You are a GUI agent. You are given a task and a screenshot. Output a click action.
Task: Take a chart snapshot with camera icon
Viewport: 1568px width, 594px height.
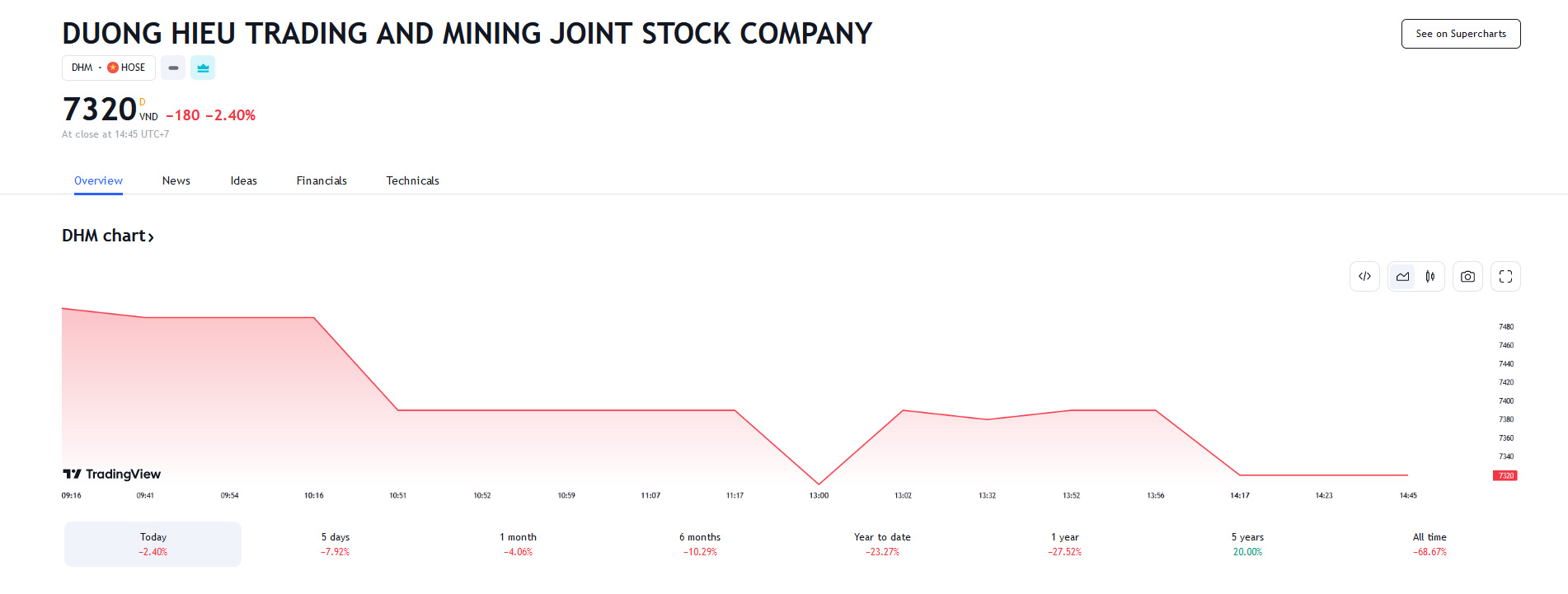pos(1467,277)
